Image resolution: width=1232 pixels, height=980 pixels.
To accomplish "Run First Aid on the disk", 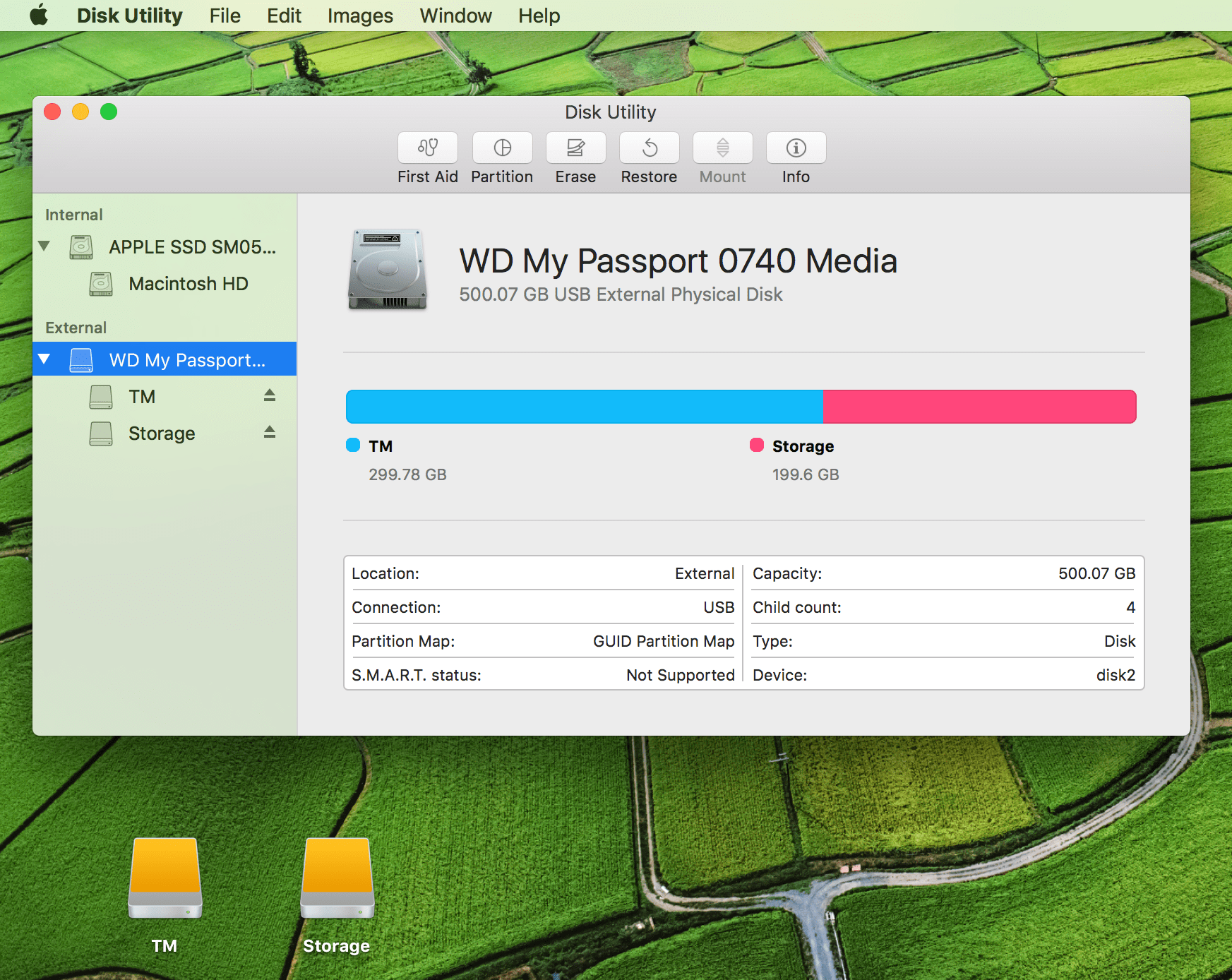I will (427, 148).
